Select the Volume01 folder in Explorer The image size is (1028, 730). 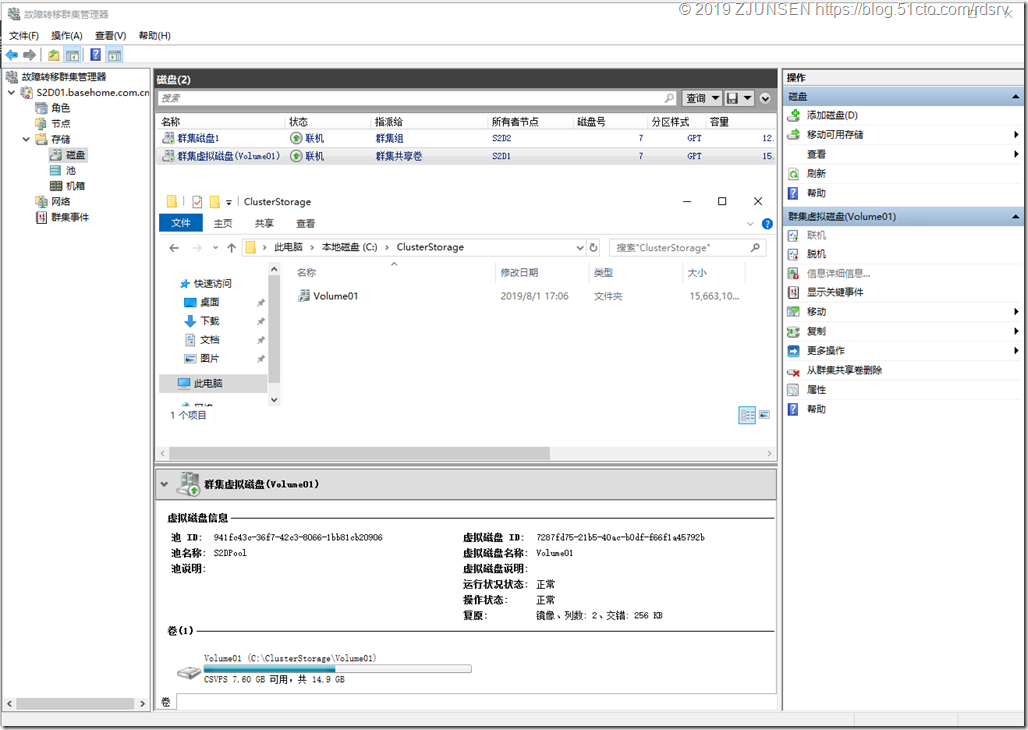tap(328, 296)
